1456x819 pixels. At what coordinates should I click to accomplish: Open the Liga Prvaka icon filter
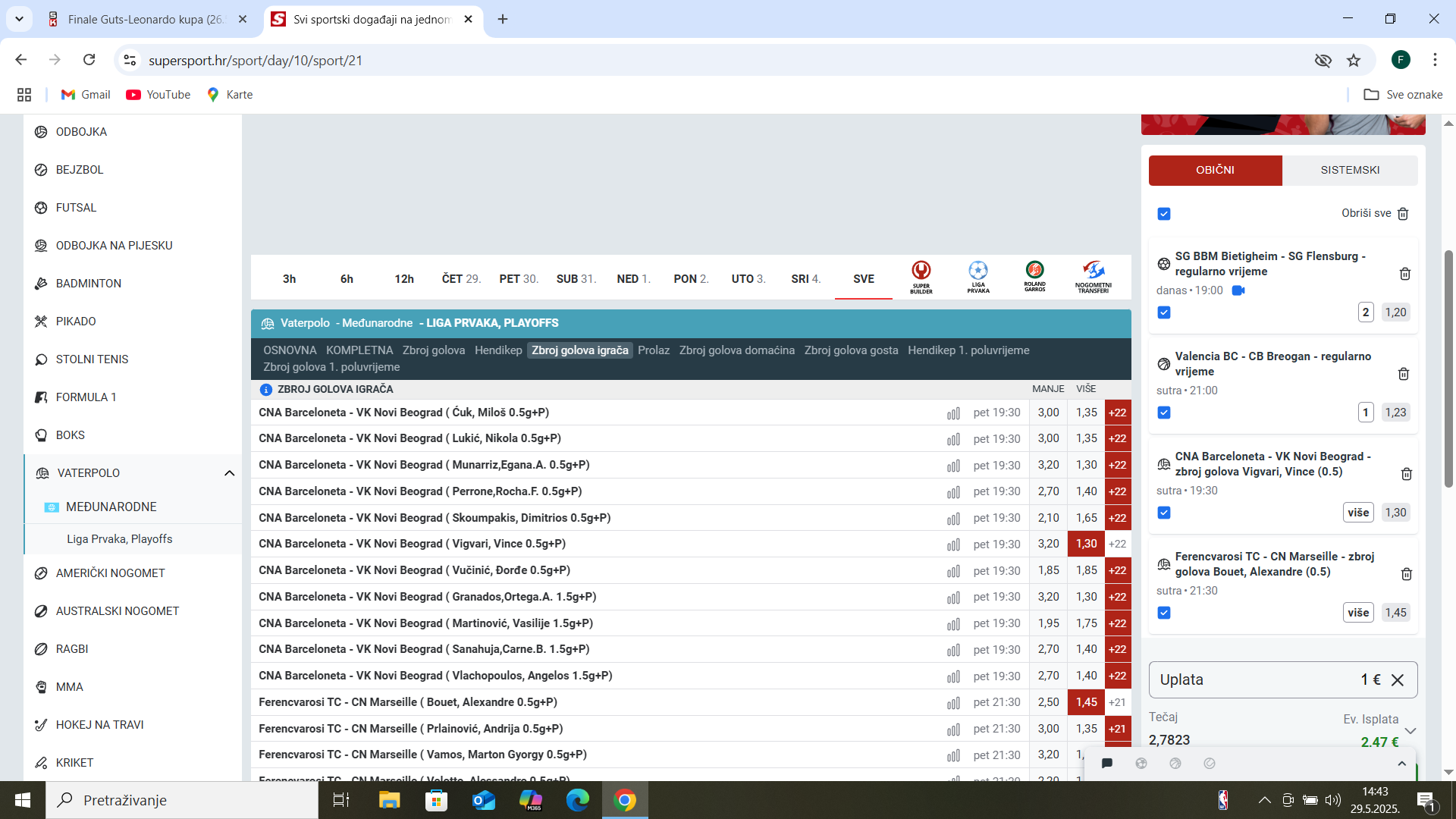(978, 278)
